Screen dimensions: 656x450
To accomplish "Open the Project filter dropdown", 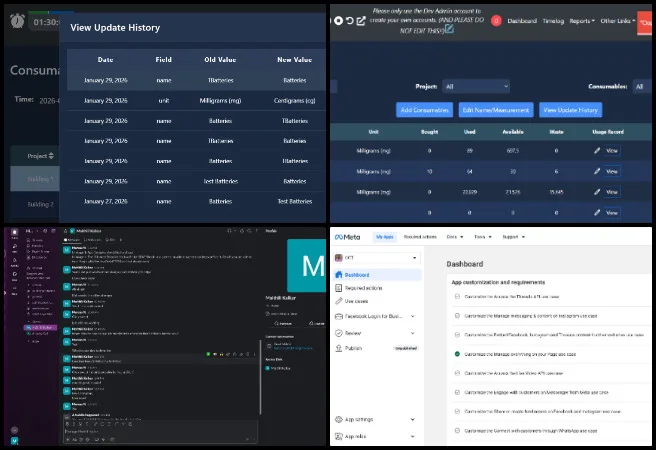I will [476, 87].
